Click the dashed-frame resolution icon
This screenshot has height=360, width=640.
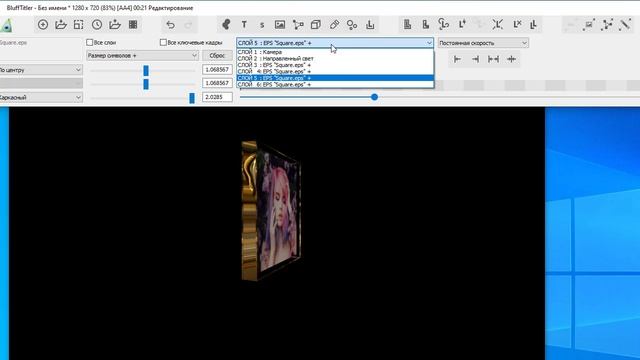78,24
